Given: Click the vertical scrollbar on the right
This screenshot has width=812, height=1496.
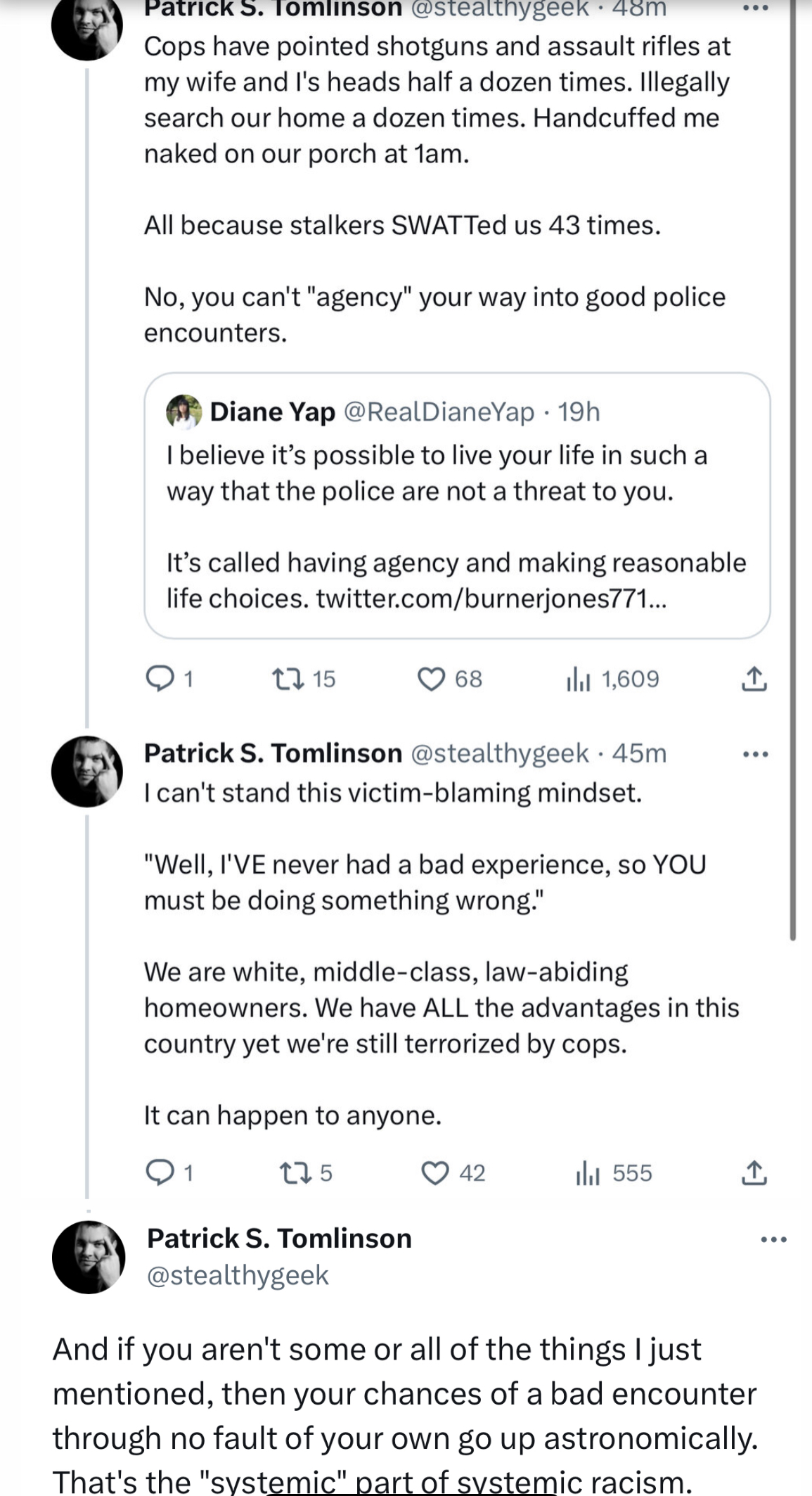Looking at the screenshot, I should [793, 470].
